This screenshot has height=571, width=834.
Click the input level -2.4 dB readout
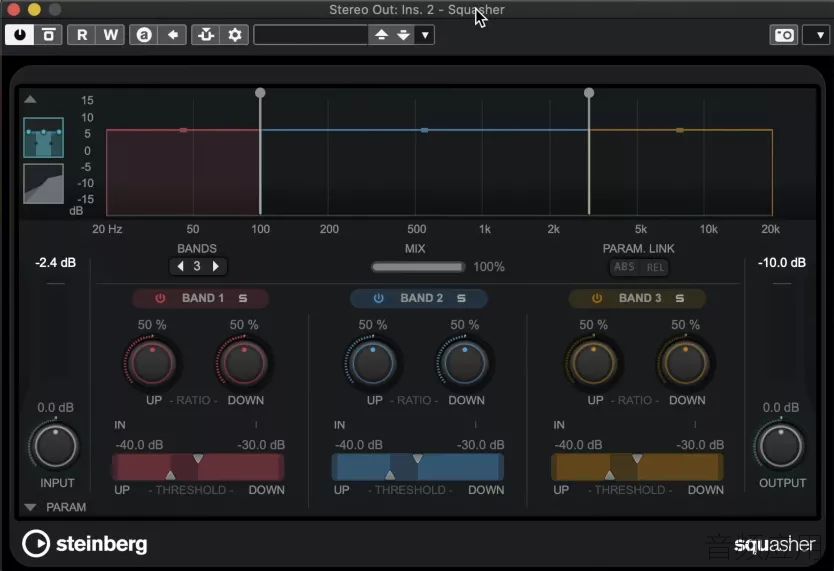click(55, 263)
